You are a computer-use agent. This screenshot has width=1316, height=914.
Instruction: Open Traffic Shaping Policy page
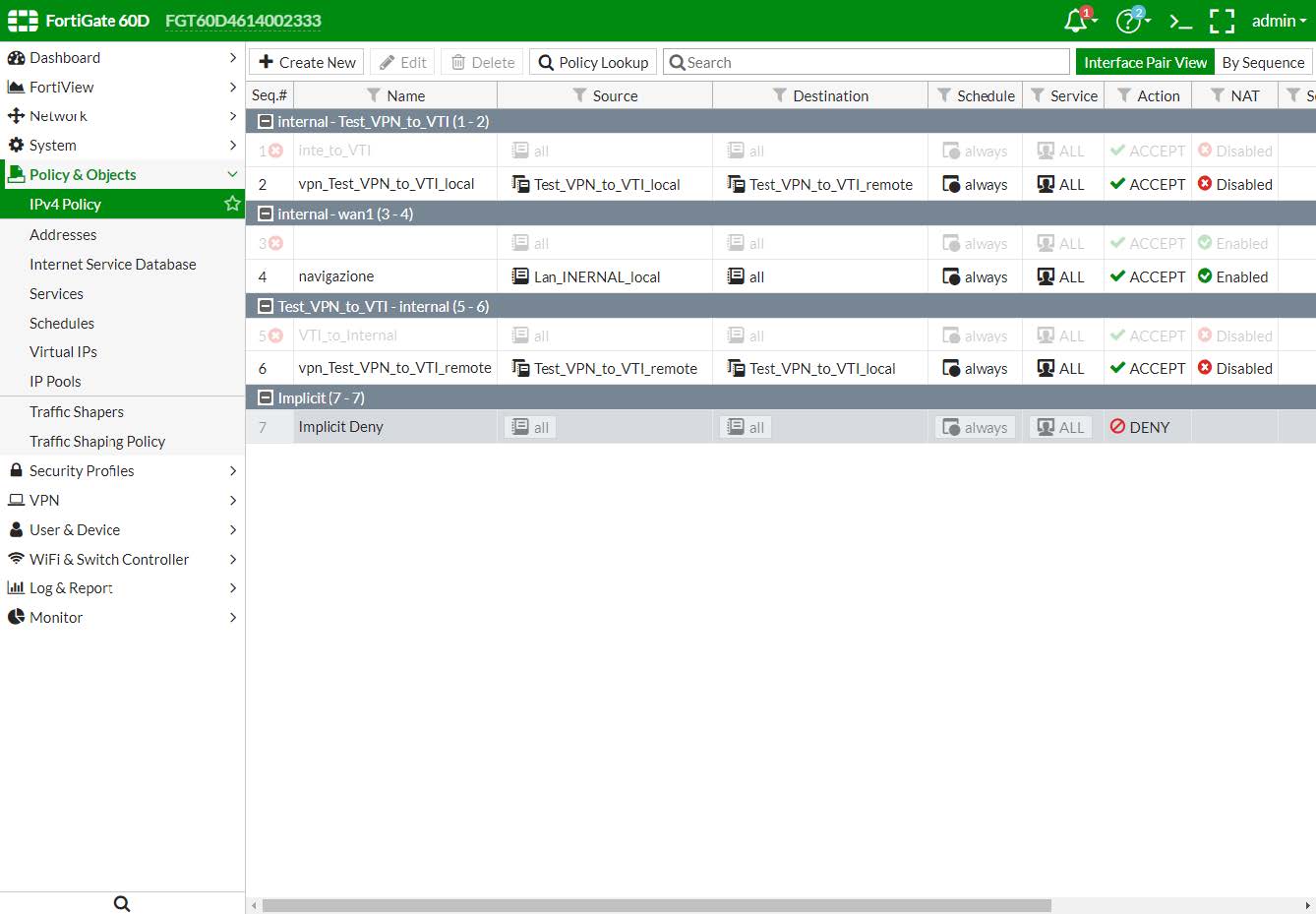[x=97, y=441]
